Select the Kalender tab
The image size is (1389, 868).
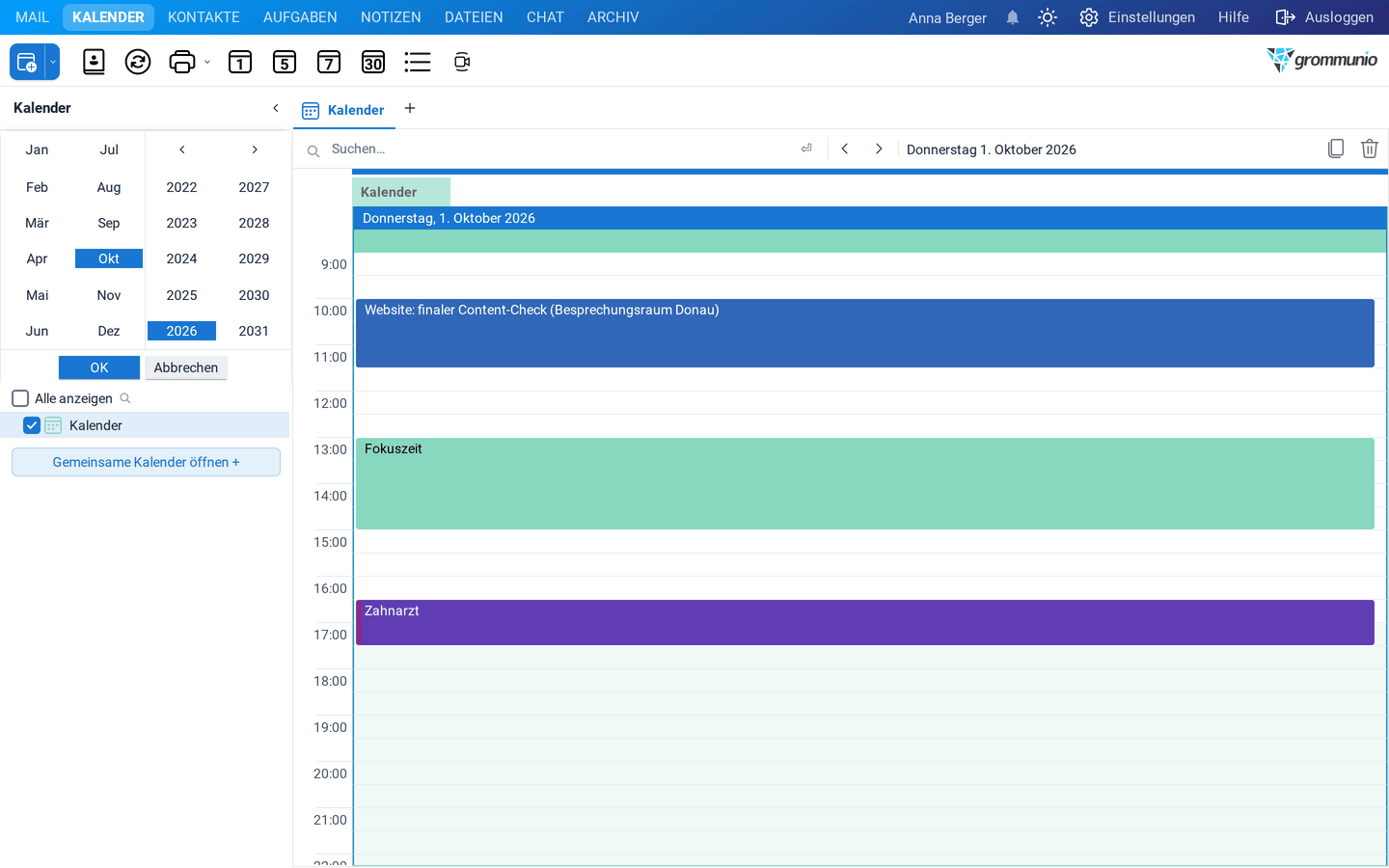coord(344,110)
